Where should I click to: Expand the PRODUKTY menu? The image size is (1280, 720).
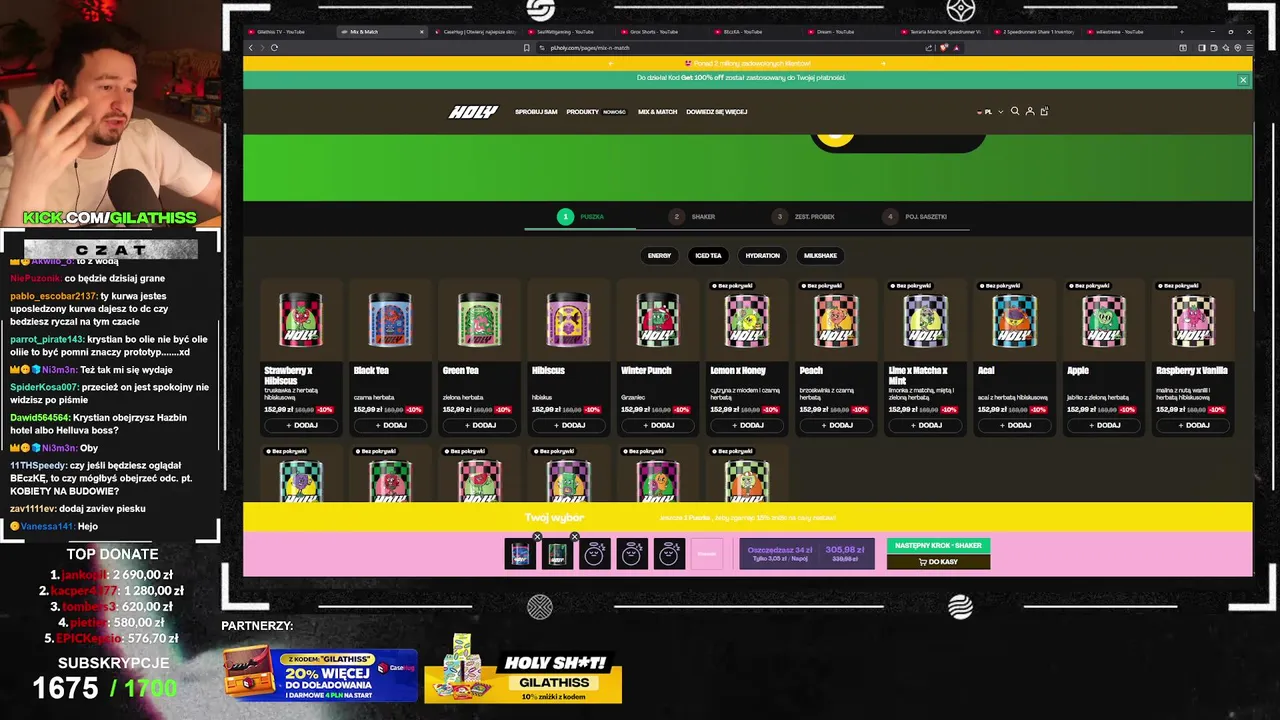(x=583, y=112)
